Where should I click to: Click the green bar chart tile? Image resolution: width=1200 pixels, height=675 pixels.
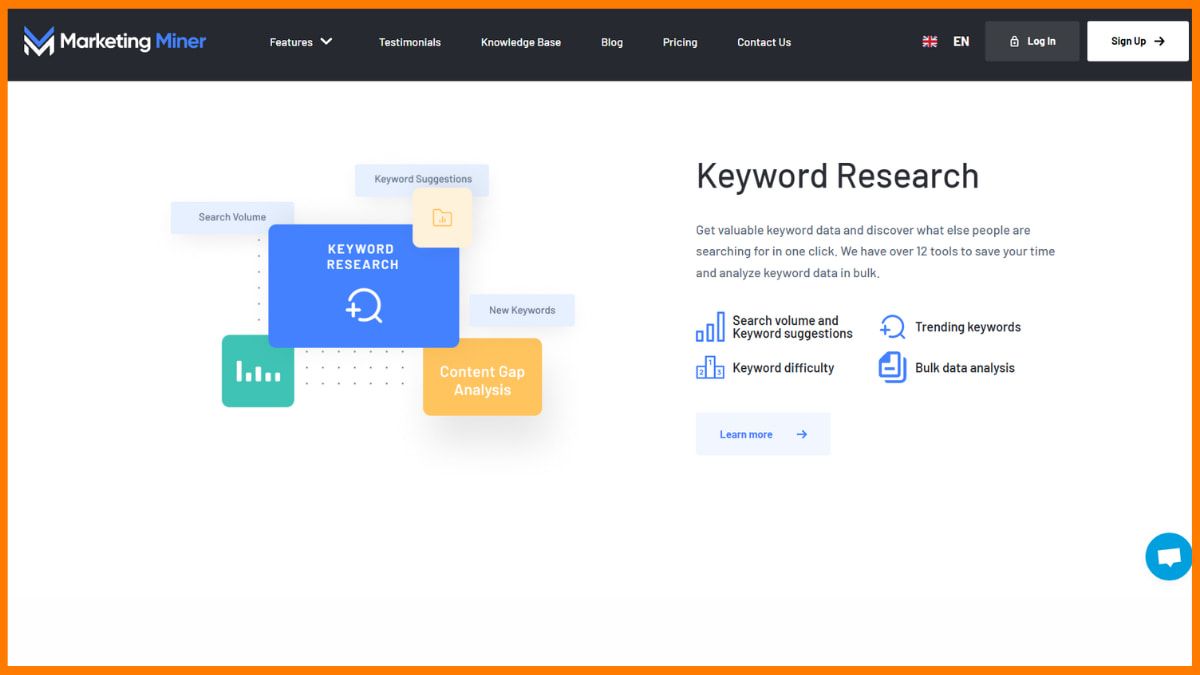pyautogui.click(x=258, y=371)
